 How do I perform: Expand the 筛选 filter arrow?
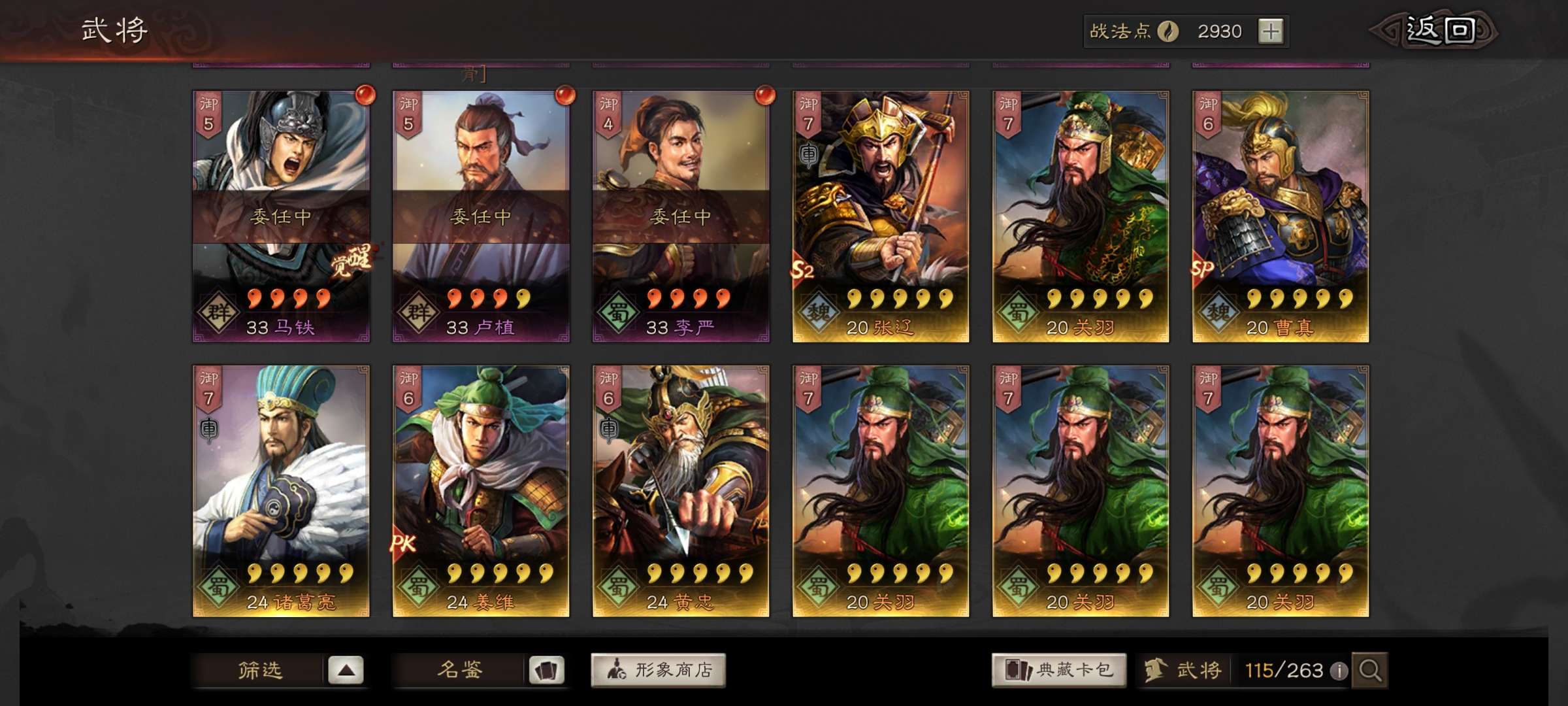346,671
